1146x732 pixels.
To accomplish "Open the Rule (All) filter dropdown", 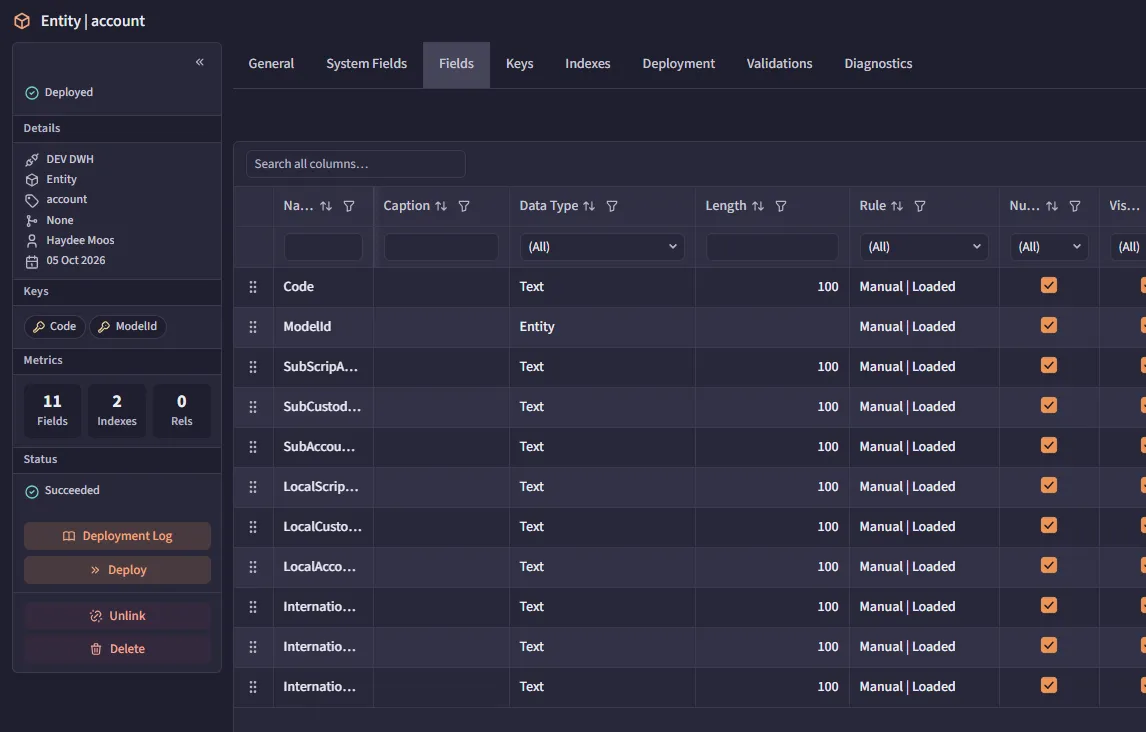I will 924,247.
